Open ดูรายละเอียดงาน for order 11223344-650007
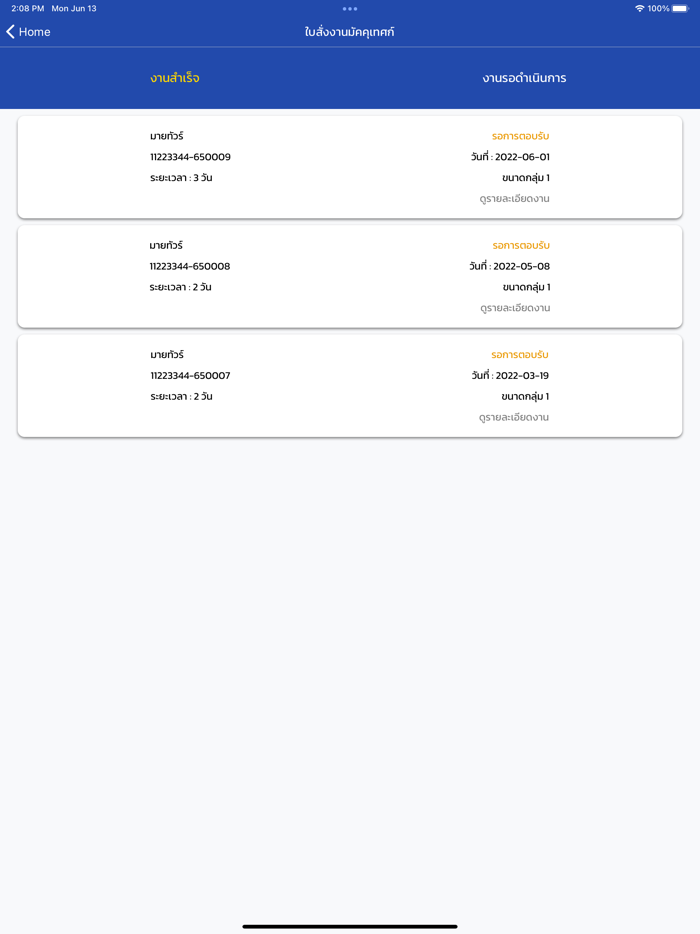Viewport: 700px width, 934px height. [x=514, y=417]
